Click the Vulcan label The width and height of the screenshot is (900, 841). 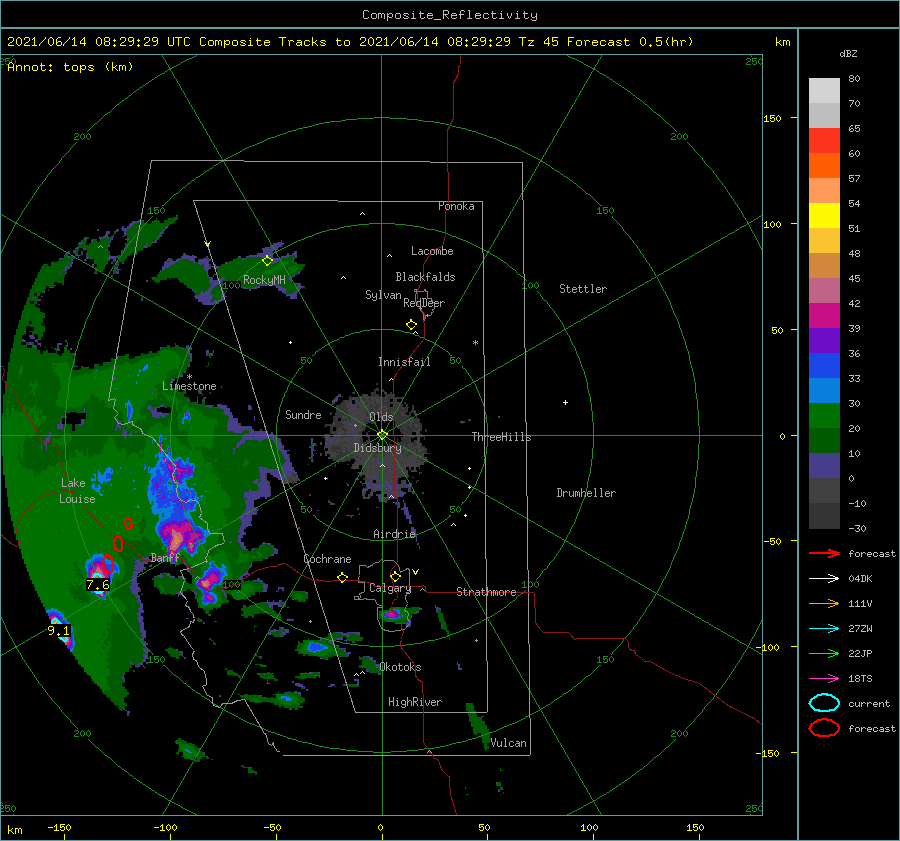tap(509, 743)
